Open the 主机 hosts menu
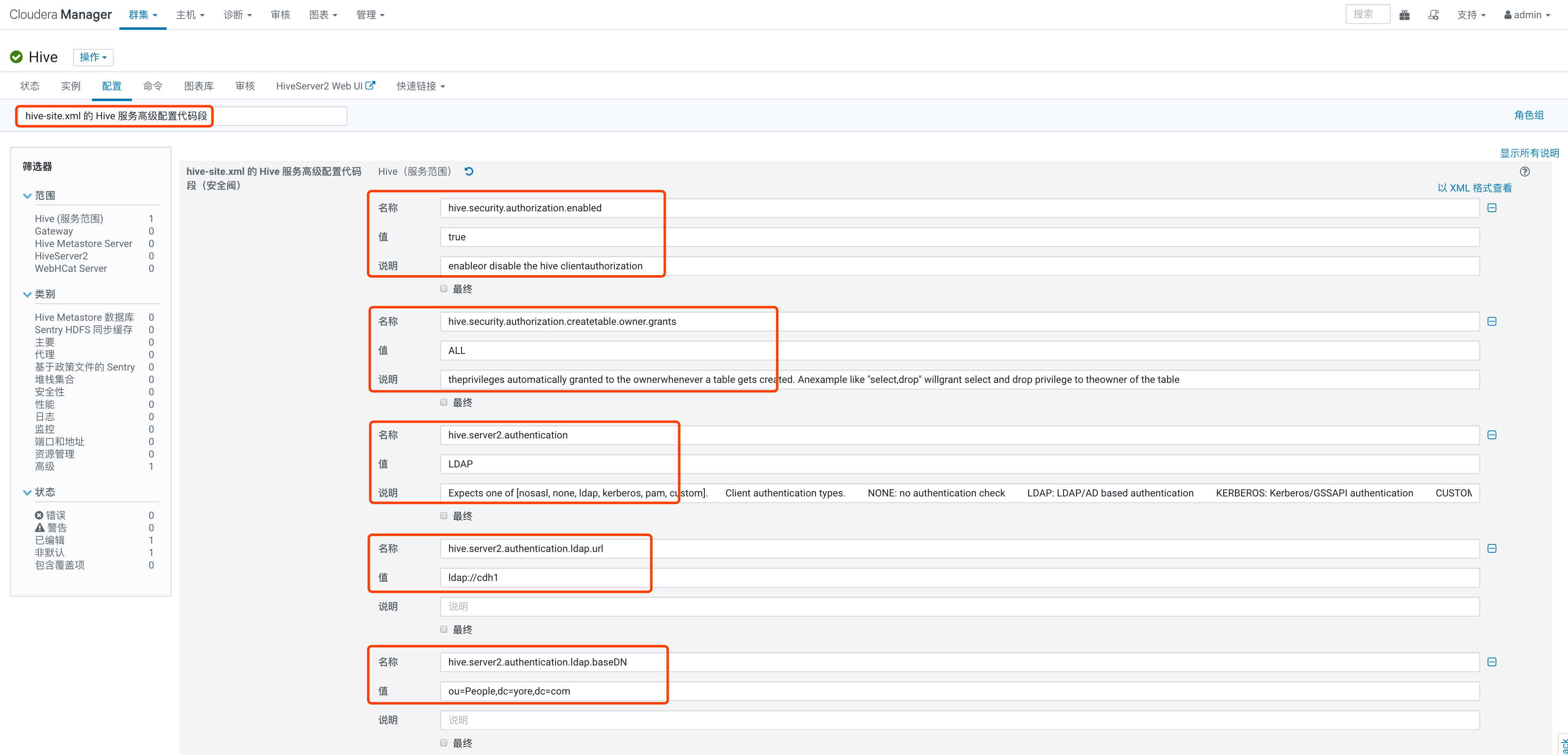The height and width of the screenshot is (755, 1568). [x=190, y=15]
